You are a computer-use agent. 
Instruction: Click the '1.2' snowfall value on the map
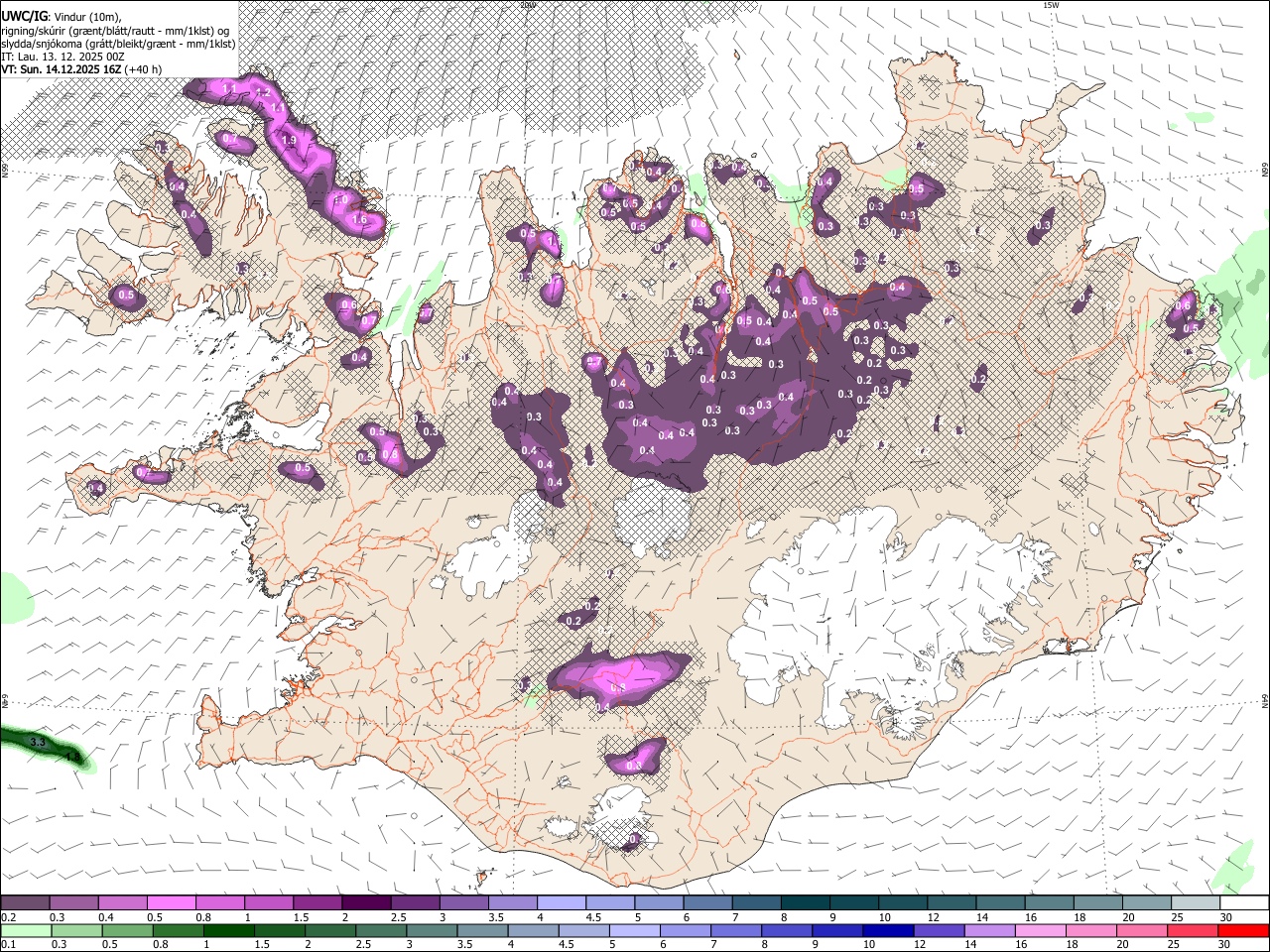pos(263,92)
